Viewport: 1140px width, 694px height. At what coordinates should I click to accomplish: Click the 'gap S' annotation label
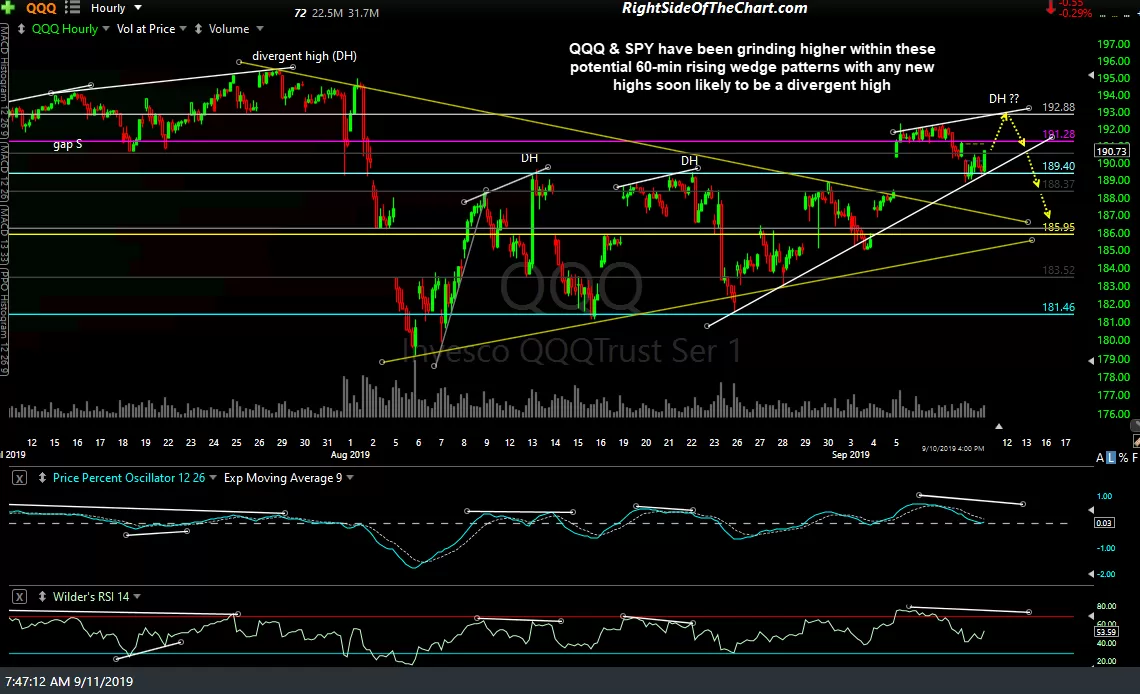[68, 145]
